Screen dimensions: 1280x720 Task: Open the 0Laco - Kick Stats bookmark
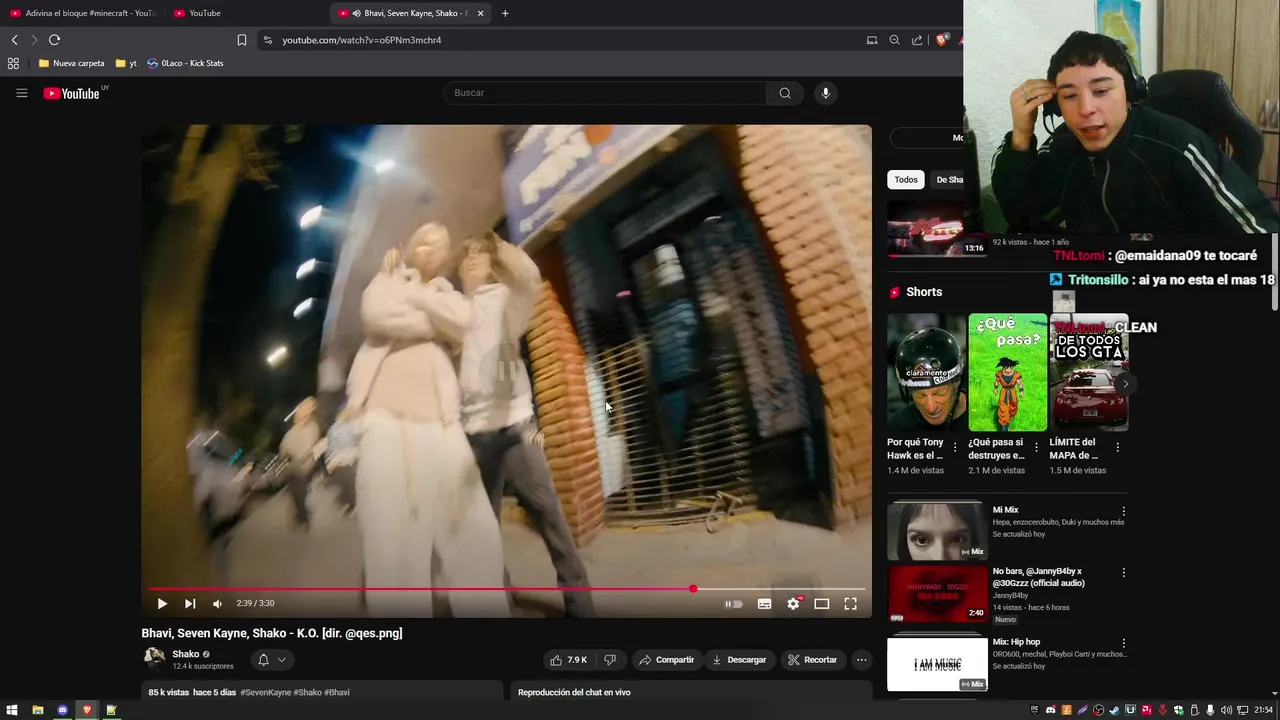coord(185,63)
